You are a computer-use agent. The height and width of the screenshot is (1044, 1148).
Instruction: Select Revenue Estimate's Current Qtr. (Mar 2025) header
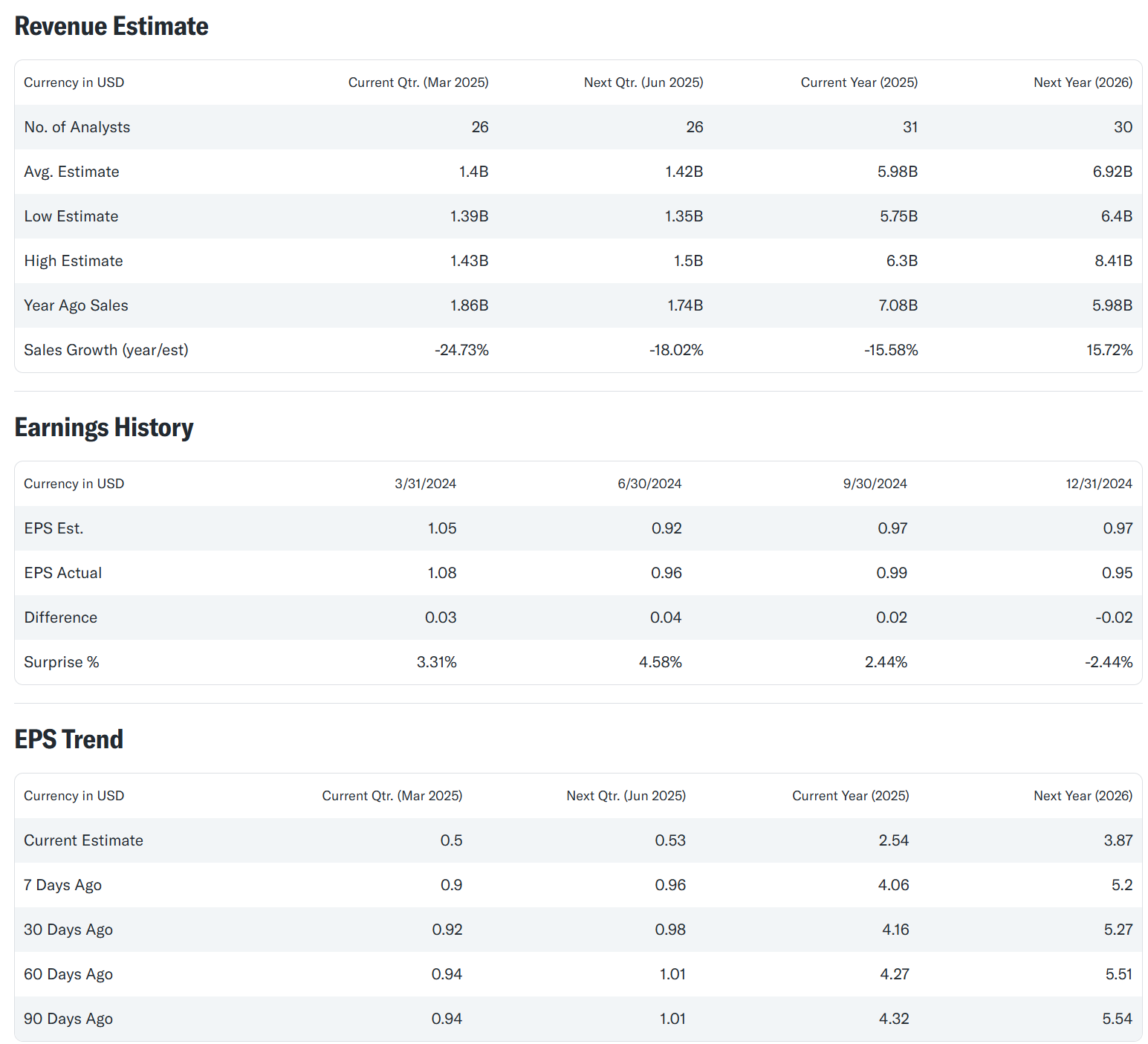click(418, 82)
